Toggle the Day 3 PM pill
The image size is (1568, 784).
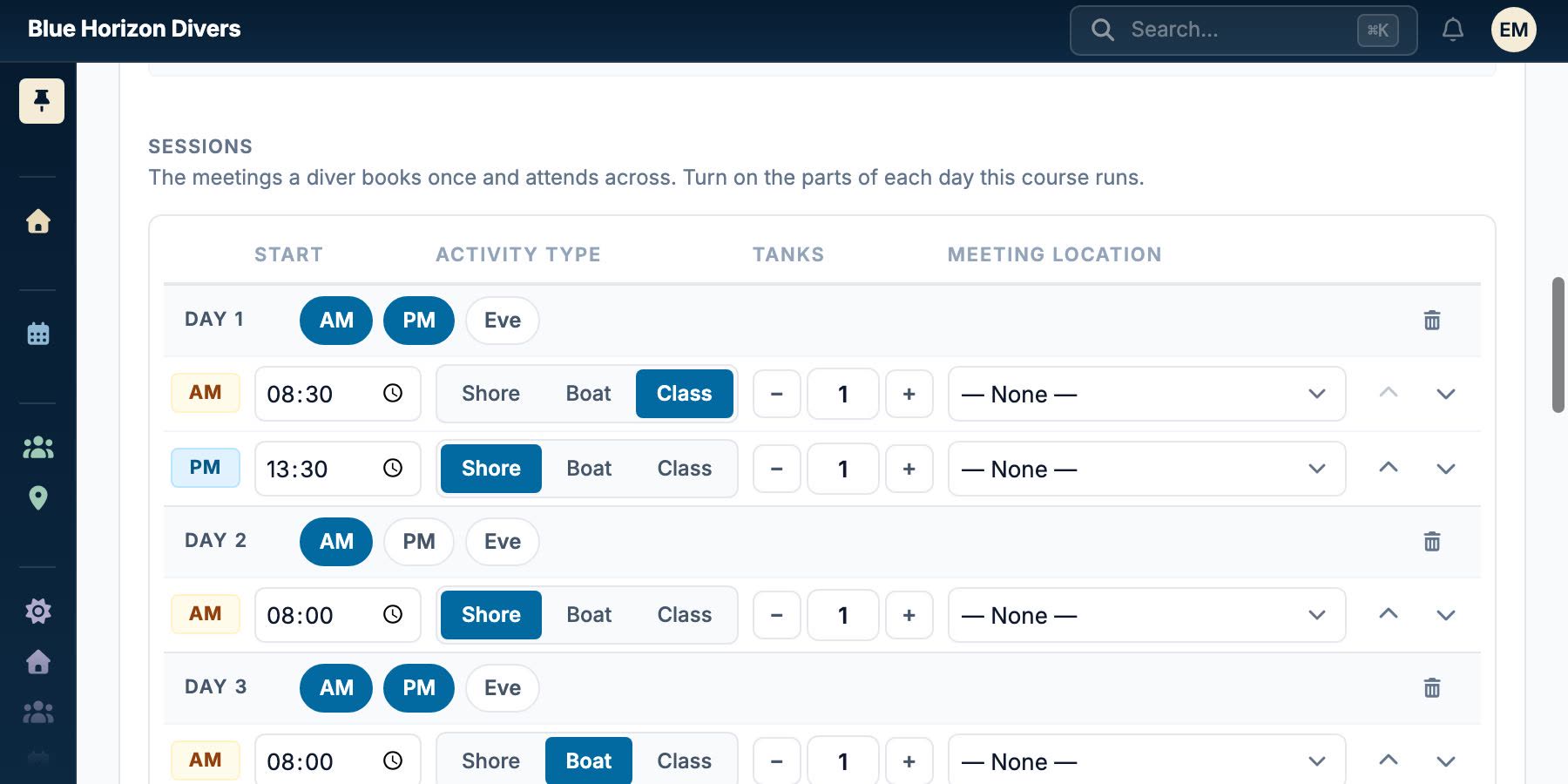coord(419,688)
